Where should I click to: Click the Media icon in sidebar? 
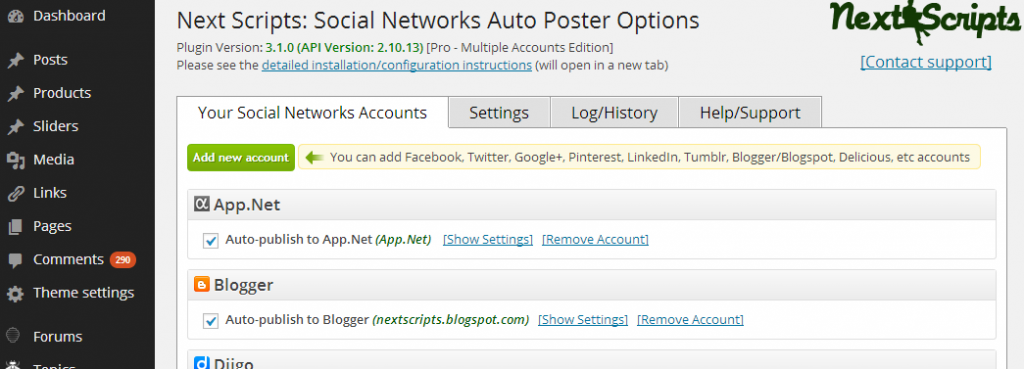[16, 160]
